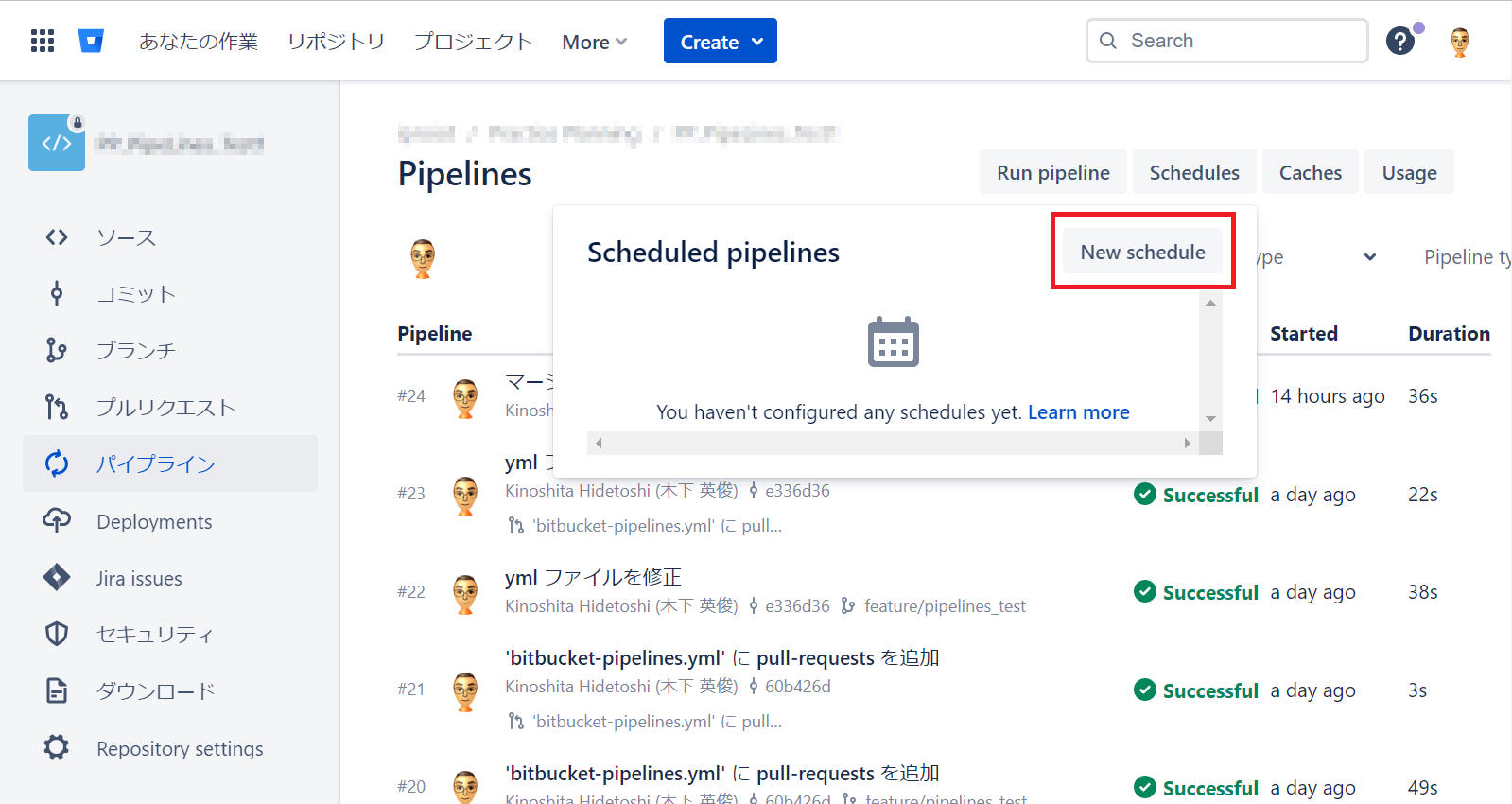This screenshot has width=1512, height=804.
Task: Open the Pipeline type filter dropdown
Action: pyautogui.click(x=1468, y=257)
